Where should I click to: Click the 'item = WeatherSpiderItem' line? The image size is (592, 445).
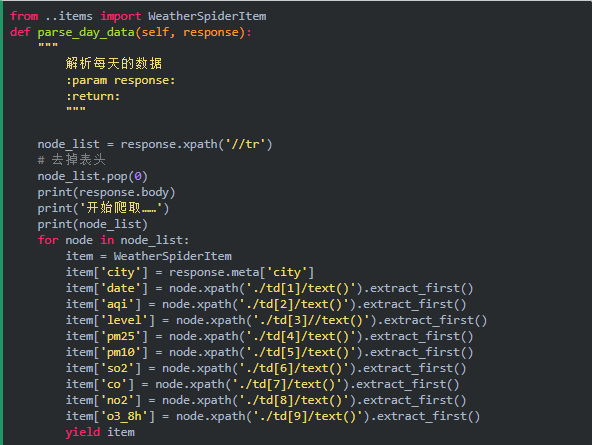(149, 256)
